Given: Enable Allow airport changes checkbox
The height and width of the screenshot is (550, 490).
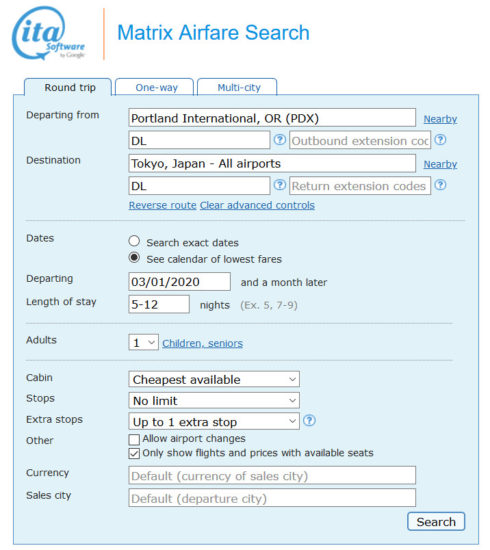Looking at the screenshot, I should click(134, 439).
